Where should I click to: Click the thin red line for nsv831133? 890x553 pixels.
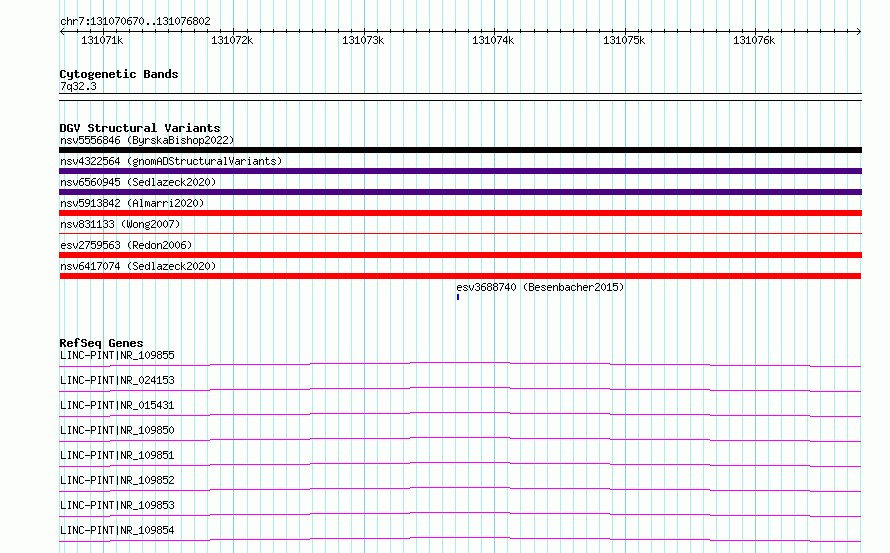click(460, 233)
